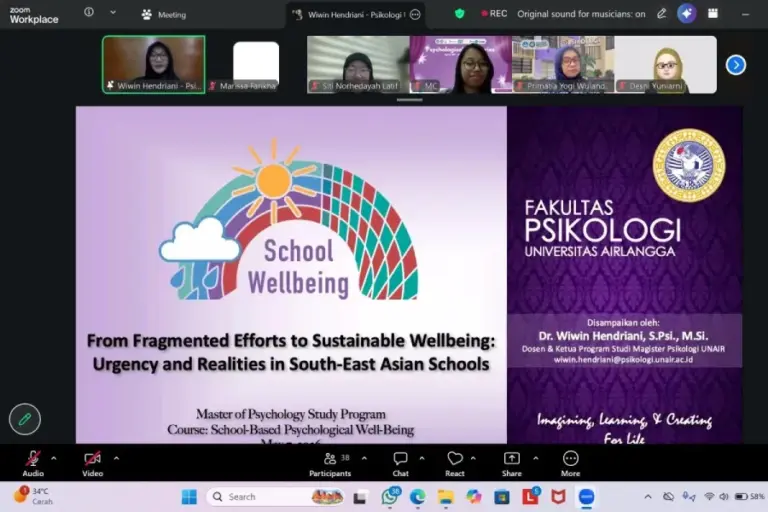Open Microsoft Store from the taskbar

(502, 497)
